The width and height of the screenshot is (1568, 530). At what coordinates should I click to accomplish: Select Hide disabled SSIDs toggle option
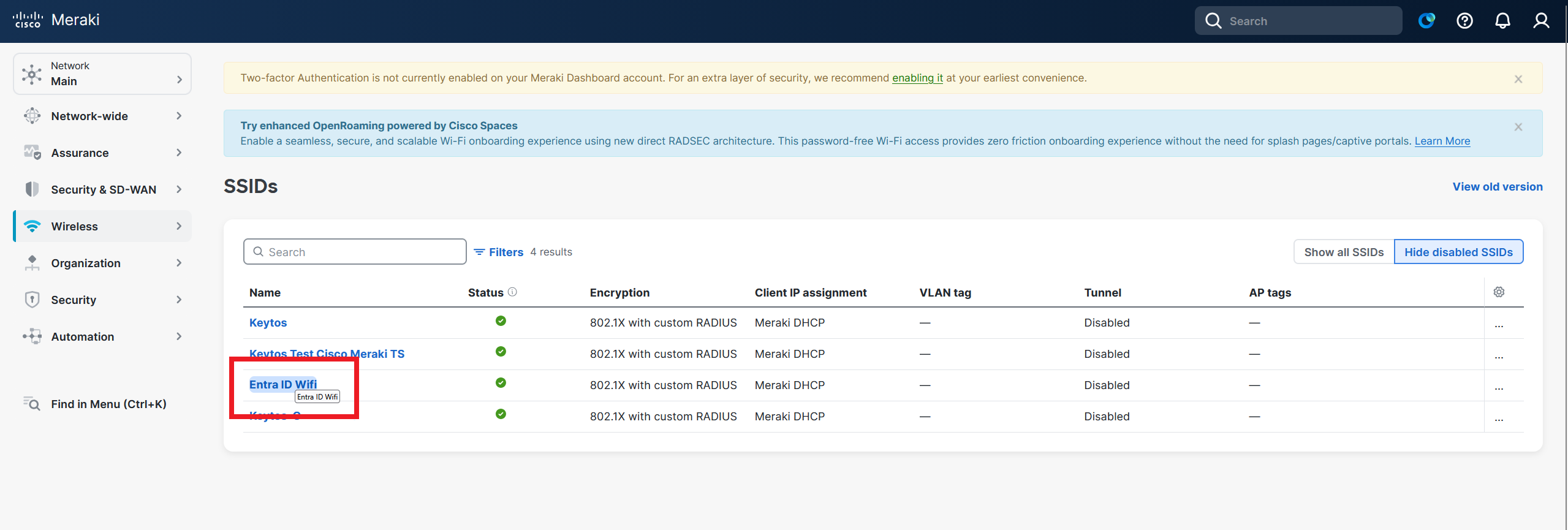pos(1458,252)
